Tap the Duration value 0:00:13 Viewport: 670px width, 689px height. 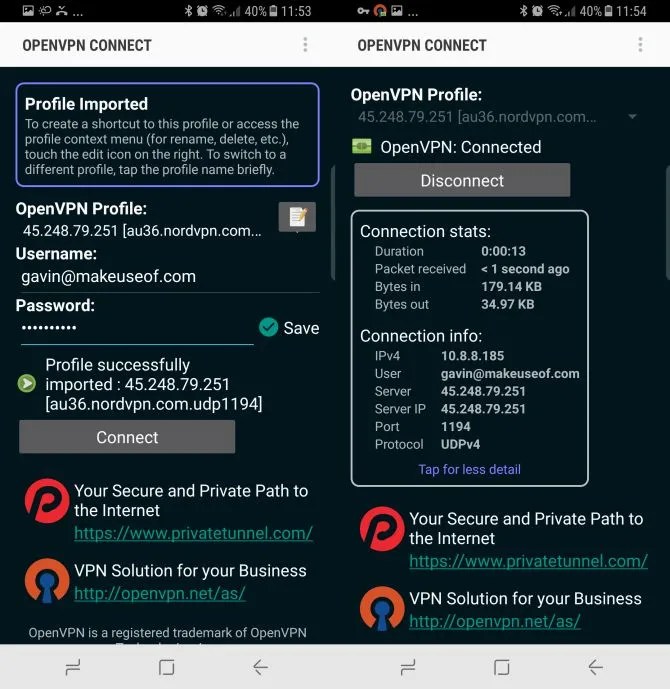[503, 251]
